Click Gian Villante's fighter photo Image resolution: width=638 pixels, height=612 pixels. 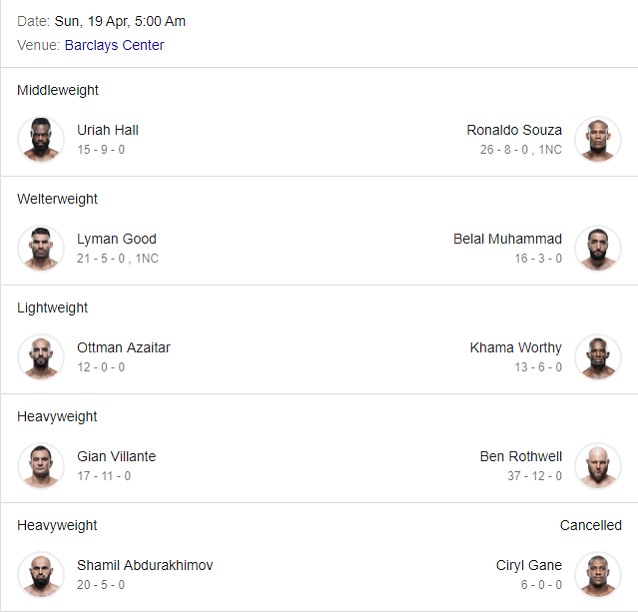(x=41, y=466)
